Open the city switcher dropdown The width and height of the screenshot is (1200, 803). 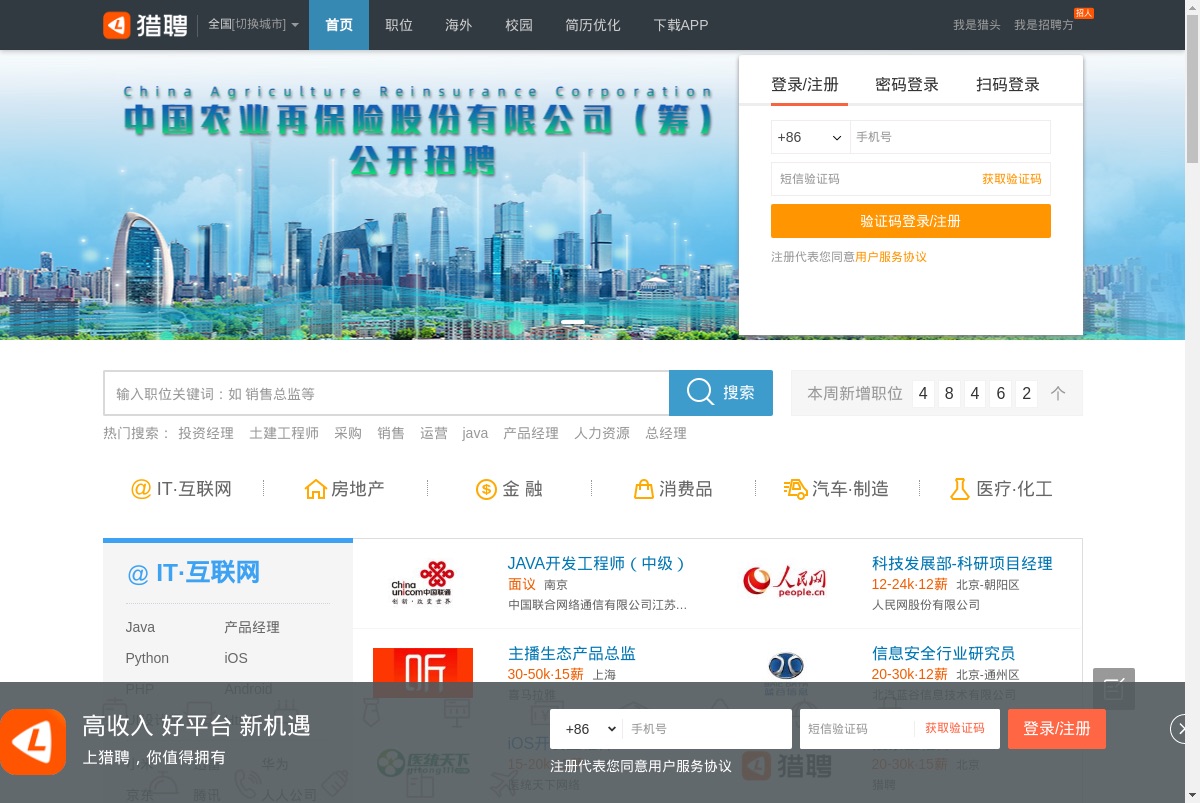(253, 25)
